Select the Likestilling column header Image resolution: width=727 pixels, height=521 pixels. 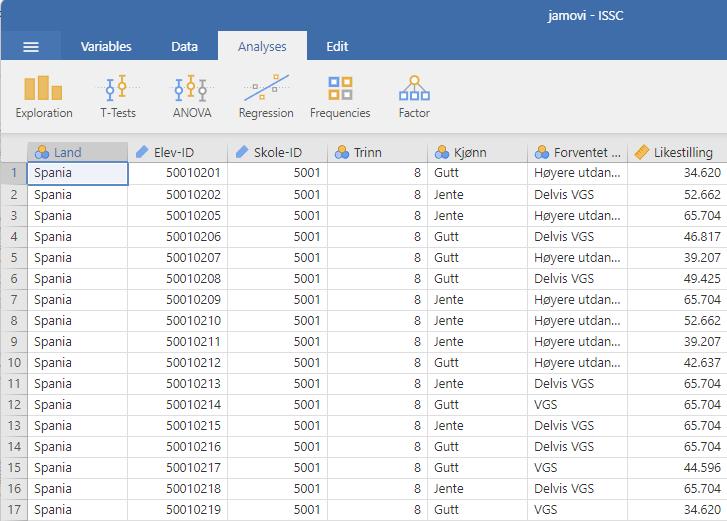coord(677,152)
